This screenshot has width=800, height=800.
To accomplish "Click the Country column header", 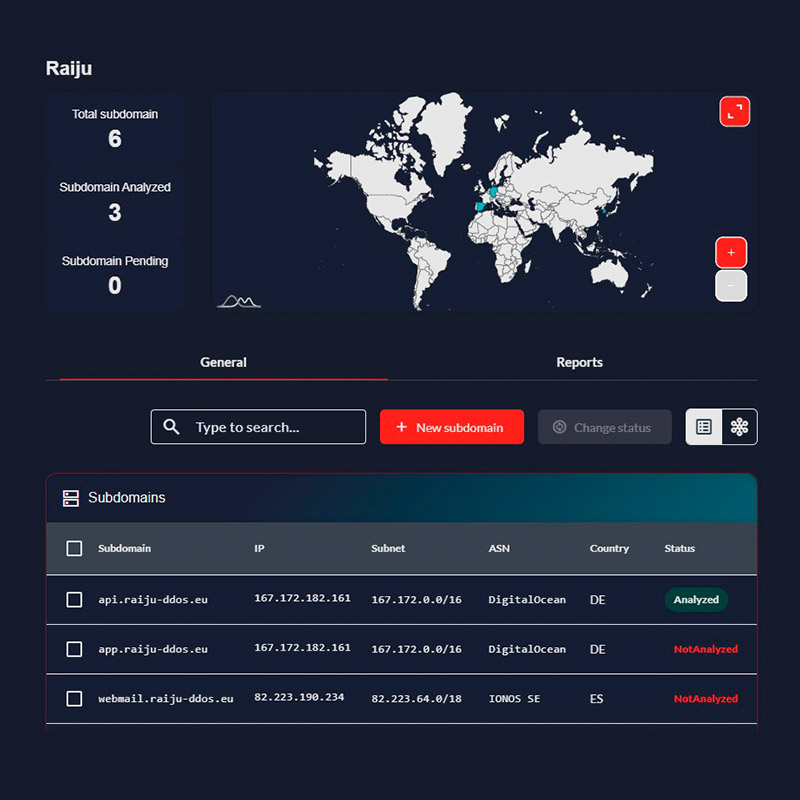I will pos(609,548).
